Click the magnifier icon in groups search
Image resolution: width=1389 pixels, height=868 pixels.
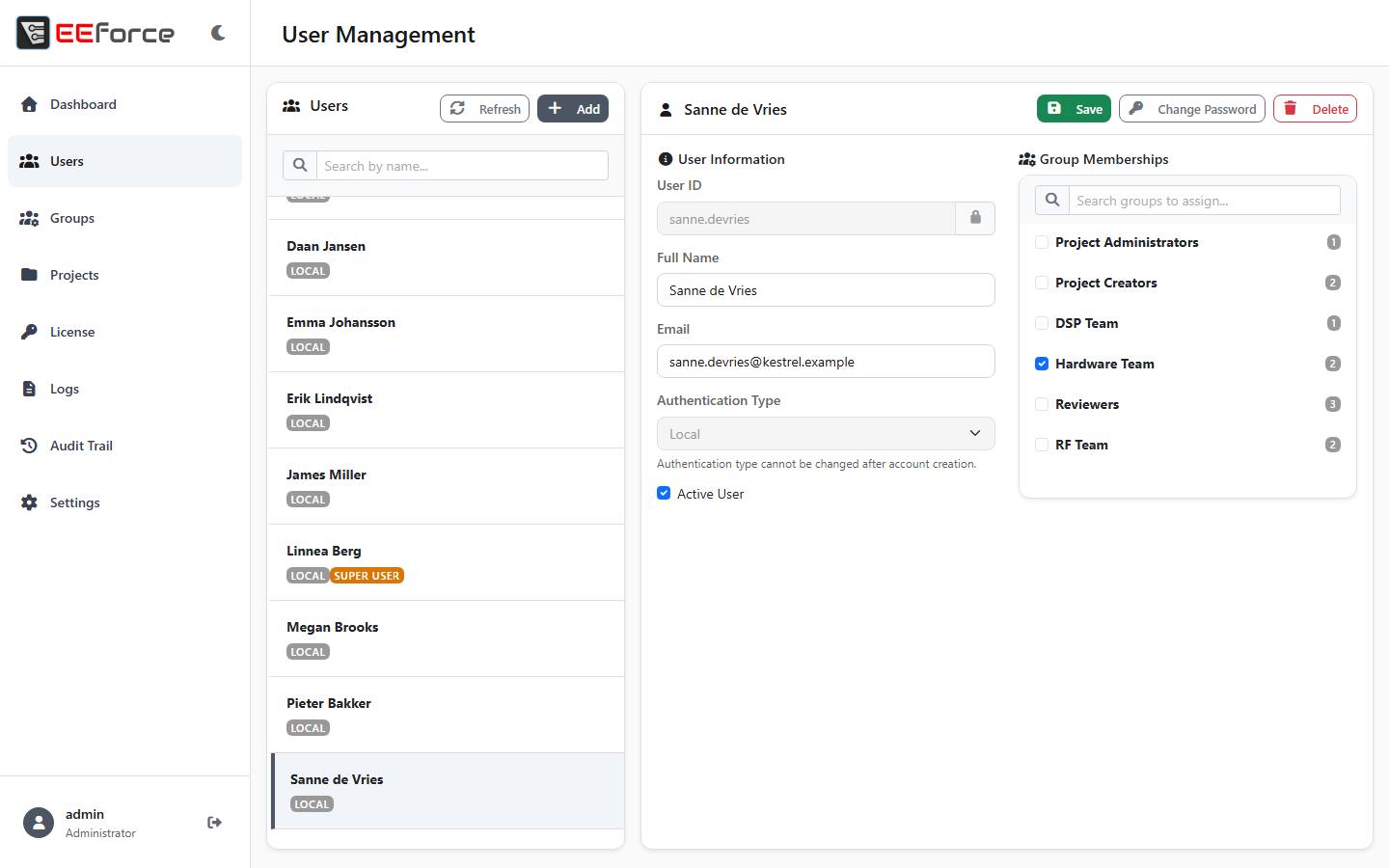(1052, 200)
